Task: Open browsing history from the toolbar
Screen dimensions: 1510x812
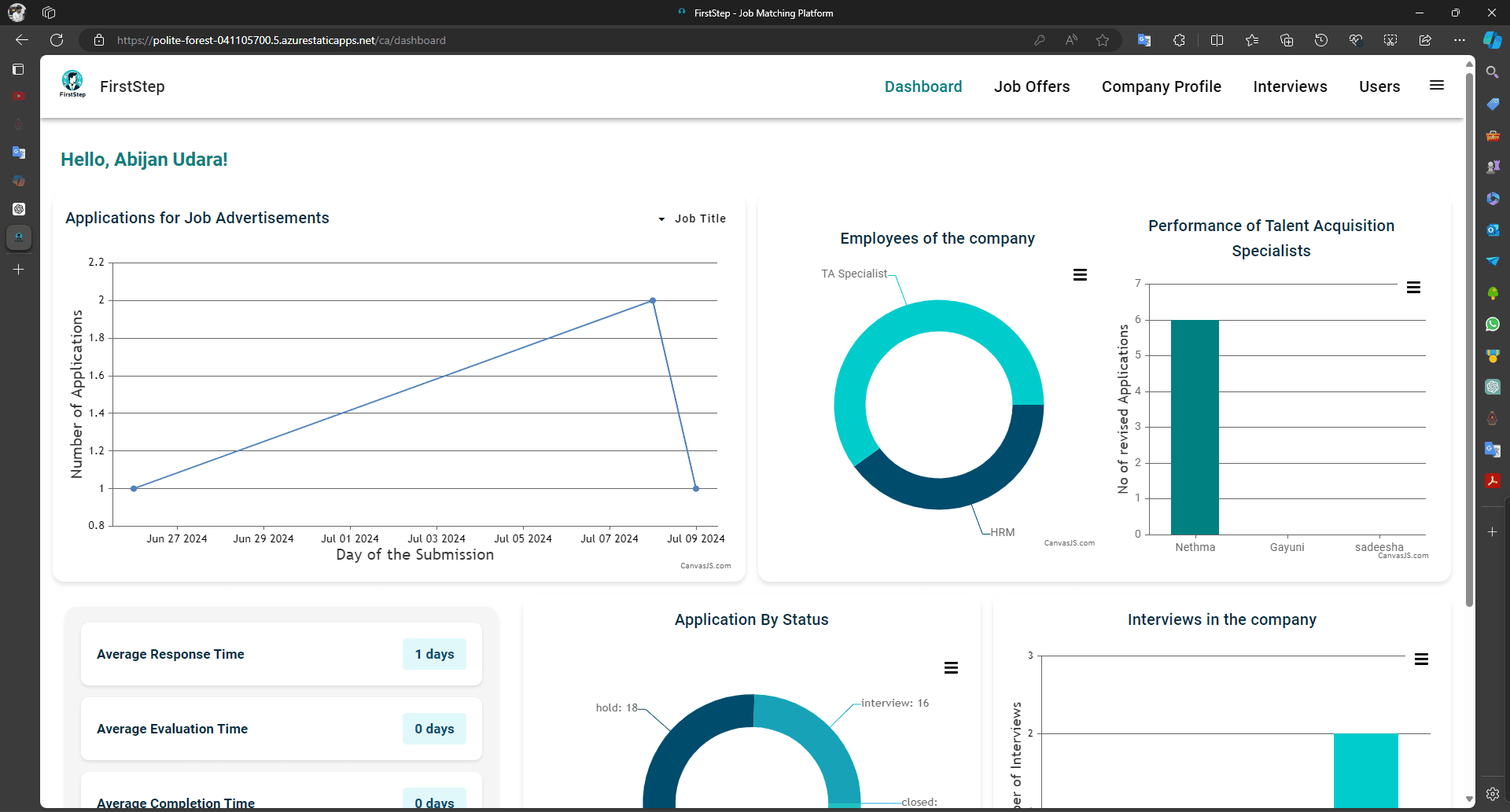Action: [x=1320, y=40]
